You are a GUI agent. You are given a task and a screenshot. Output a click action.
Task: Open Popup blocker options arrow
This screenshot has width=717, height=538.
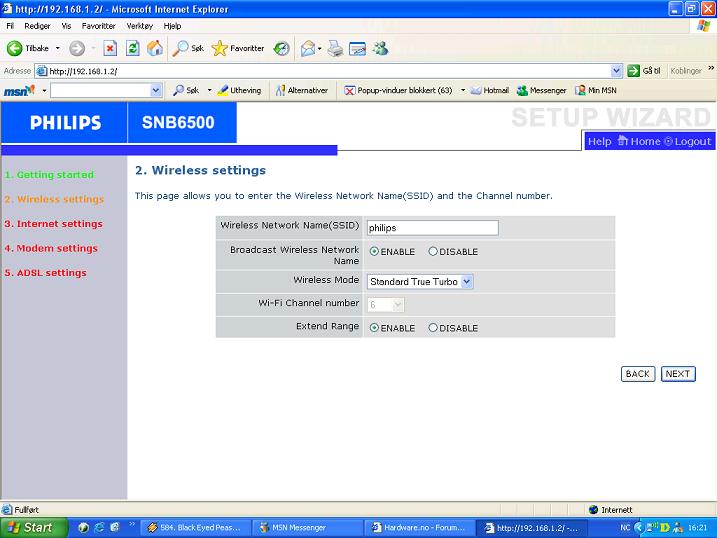click(x=463, y=91)
